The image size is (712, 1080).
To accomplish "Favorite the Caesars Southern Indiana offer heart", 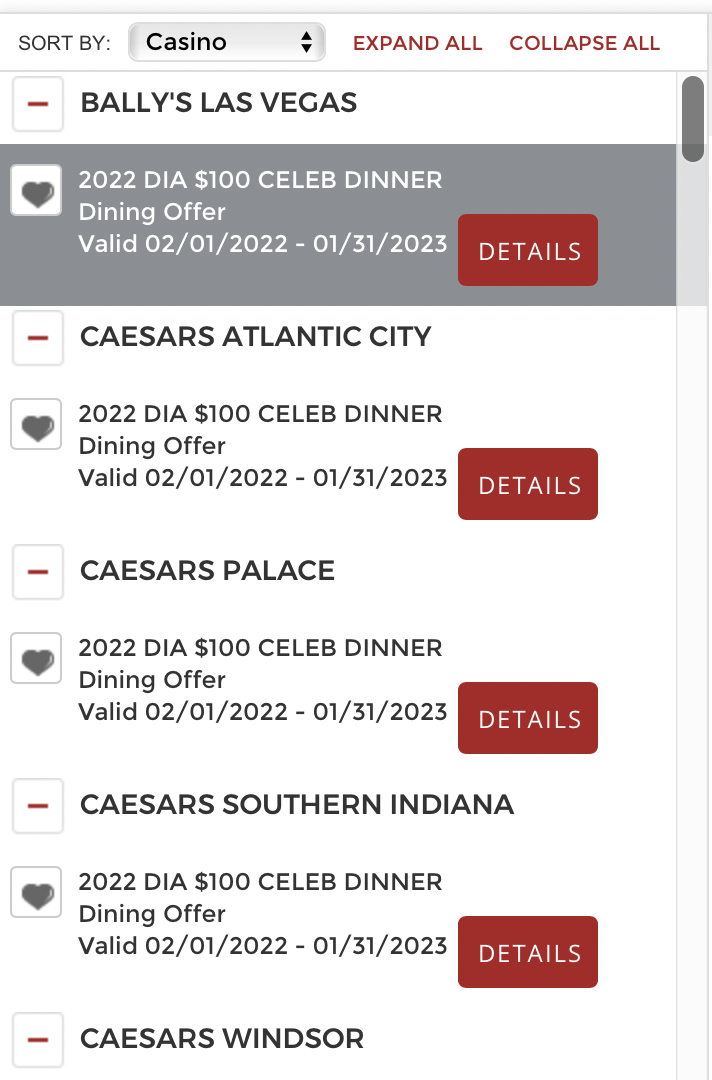I will [x=36, y=893].
